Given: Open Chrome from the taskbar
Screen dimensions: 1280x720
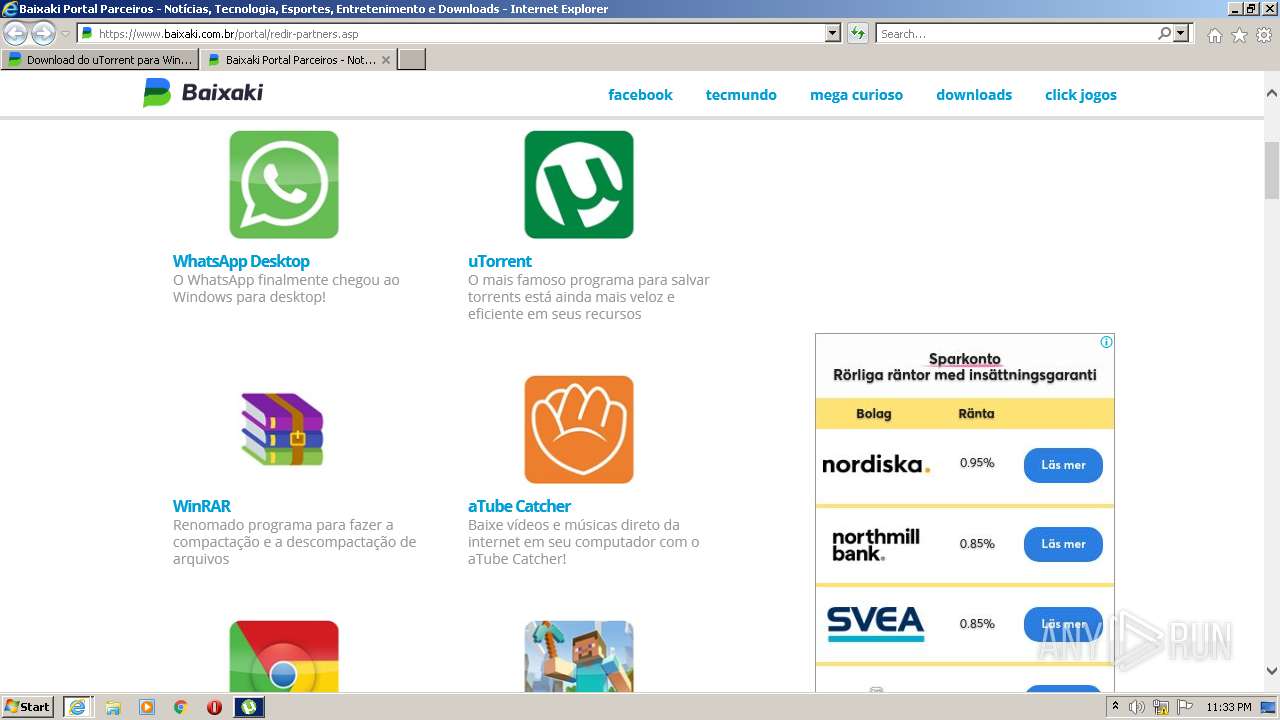Looking at the screenshot, I should [x=180, y=707].
